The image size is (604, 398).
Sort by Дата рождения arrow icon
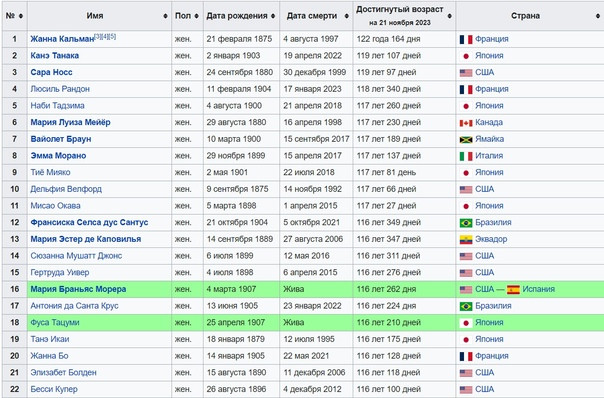pos(273,16)
